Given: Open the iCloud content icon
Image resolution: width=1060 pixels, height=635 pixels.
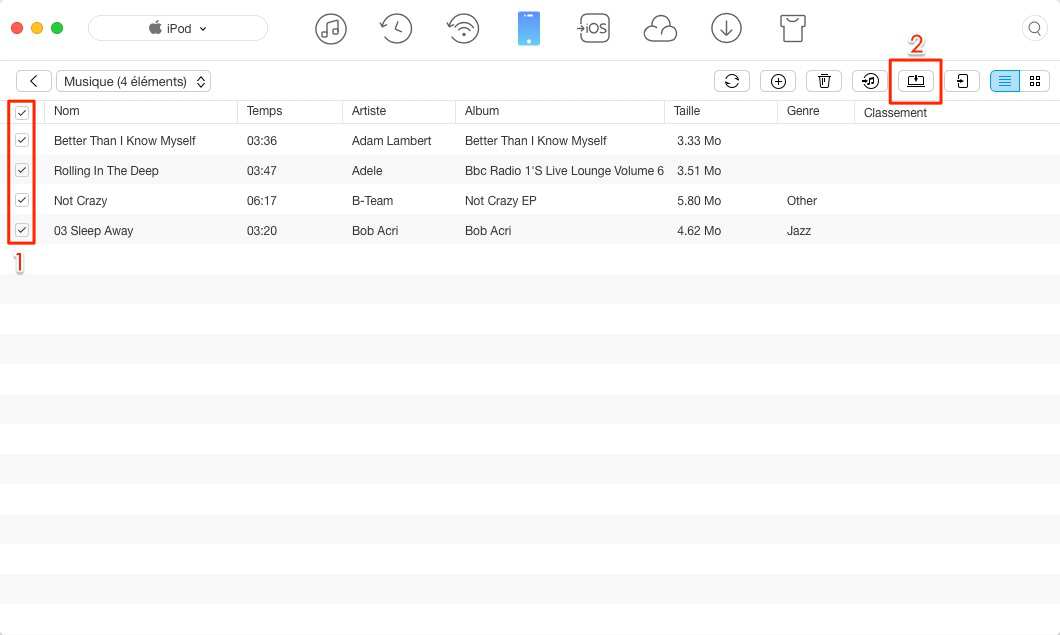Looking at the screenshot, I should point(660,29).
